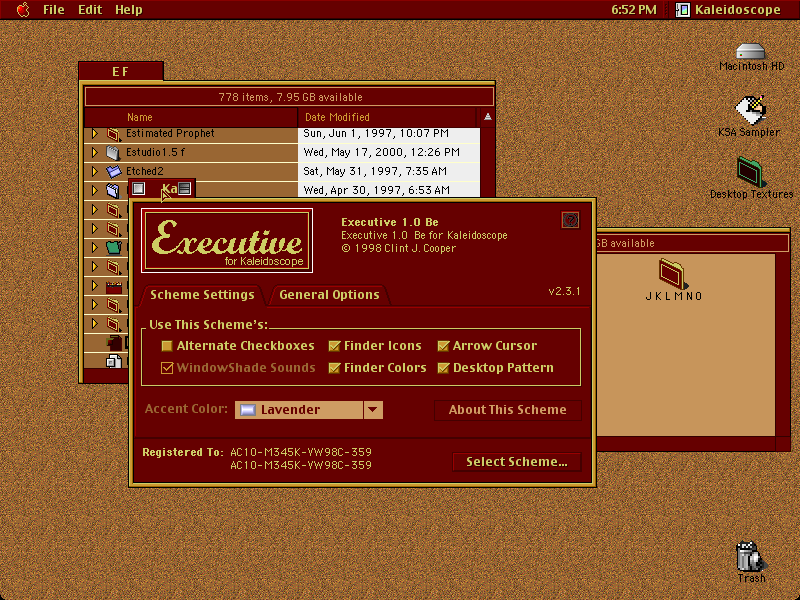The height and width of the screenshot is (600, 800).
Task: Open the Help menu
Action: [x=129, y=10]
